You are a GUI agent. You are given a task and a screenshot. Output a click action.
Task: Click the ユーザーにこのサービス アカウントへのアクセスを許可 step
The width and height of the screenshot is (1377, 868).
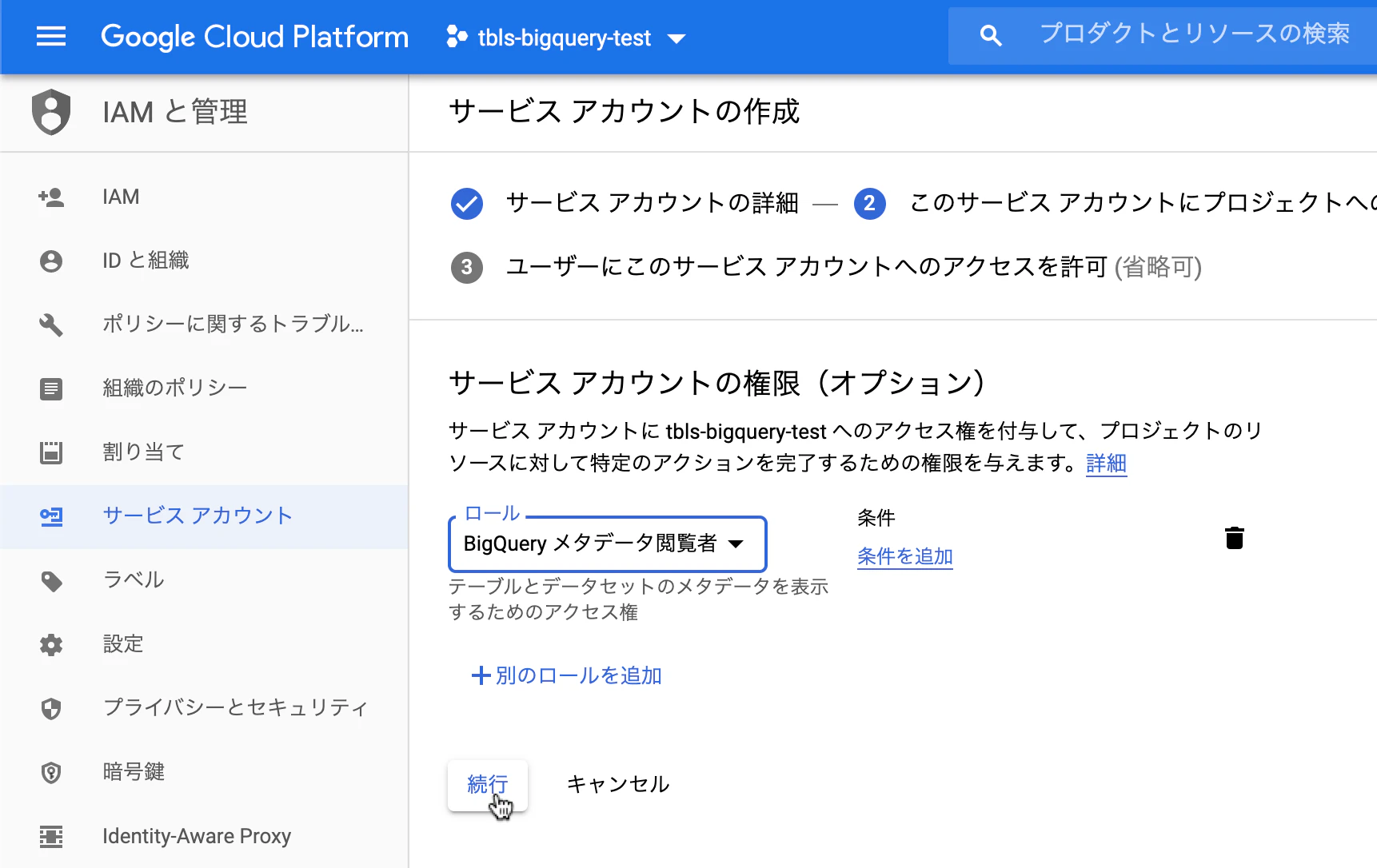[854, 268]
